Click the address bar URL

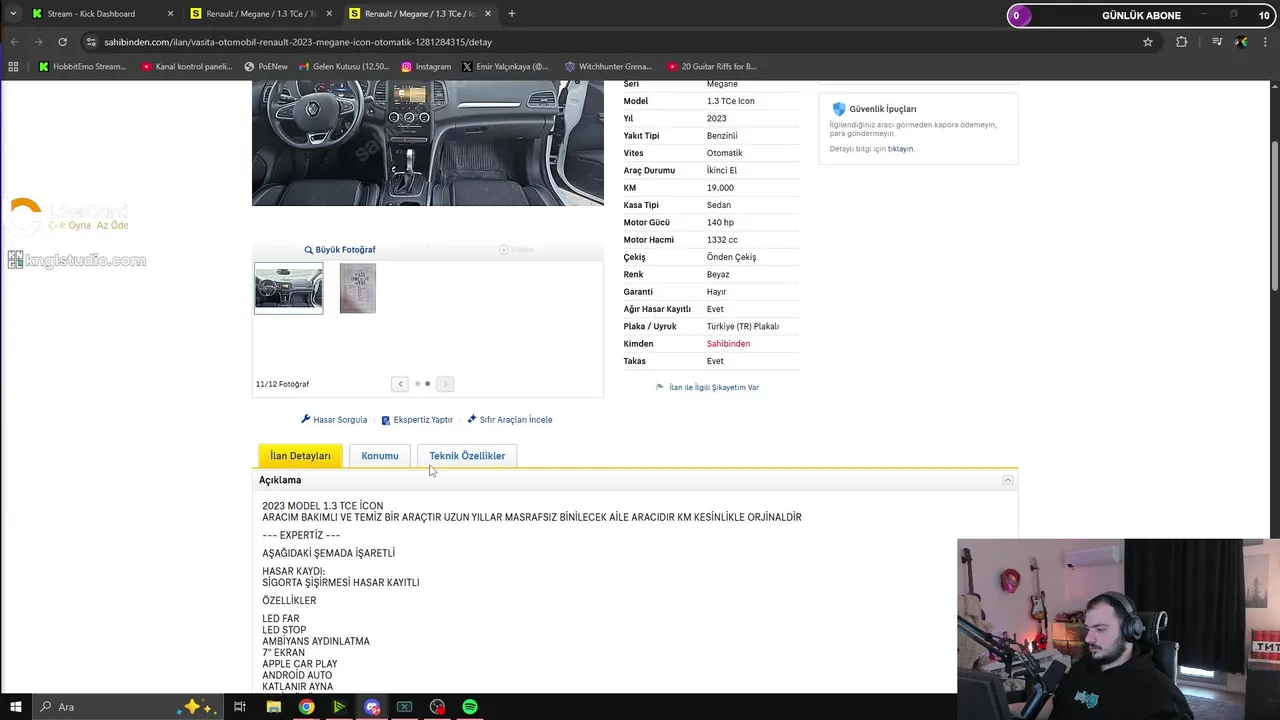[x=298, y=42]
